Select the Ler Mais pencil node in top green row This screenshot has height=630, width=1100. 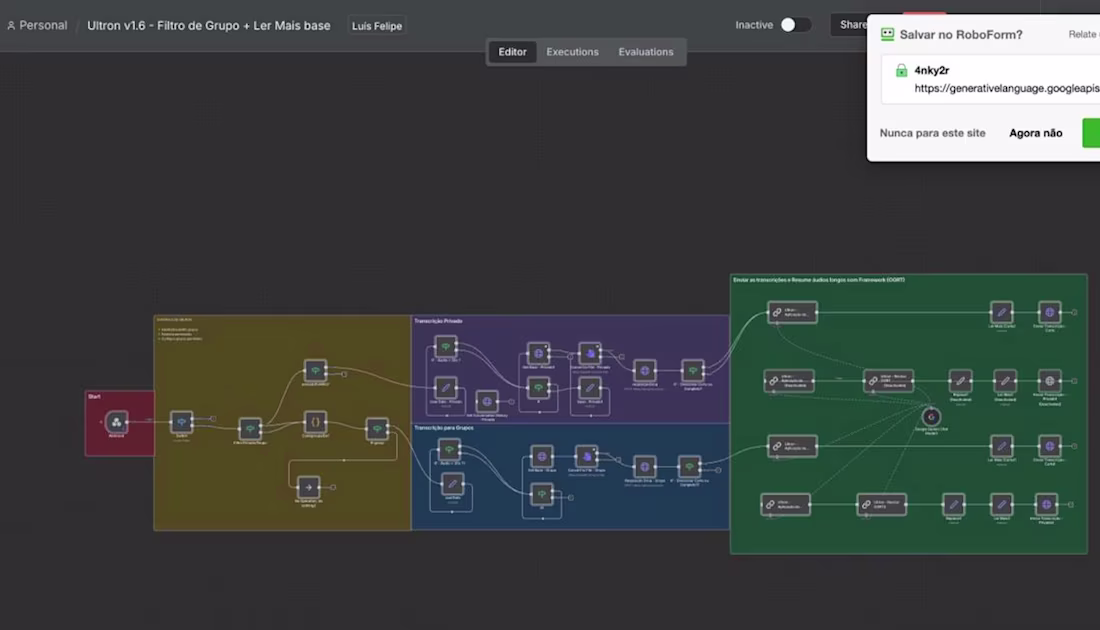1001,312
